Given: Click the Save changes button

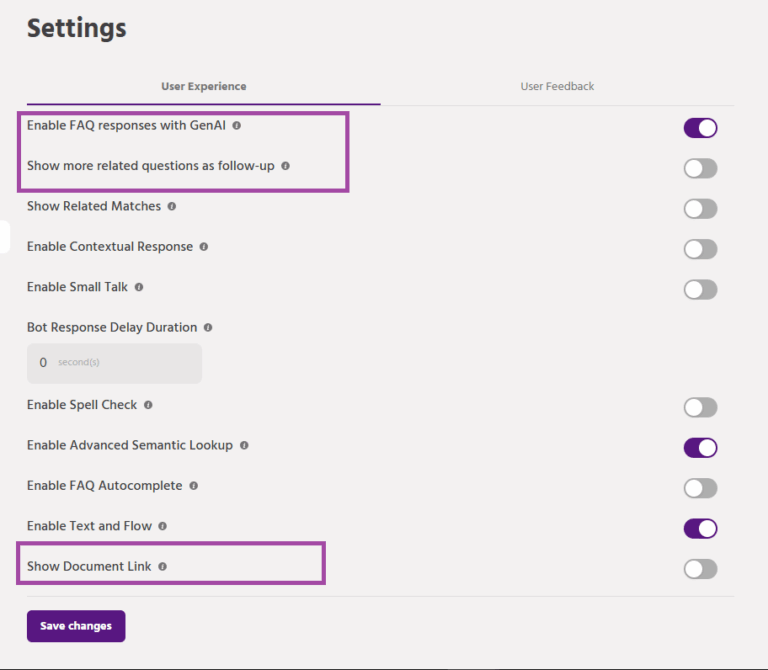Looking at the screenshot, I should click(x=76, y=626).
